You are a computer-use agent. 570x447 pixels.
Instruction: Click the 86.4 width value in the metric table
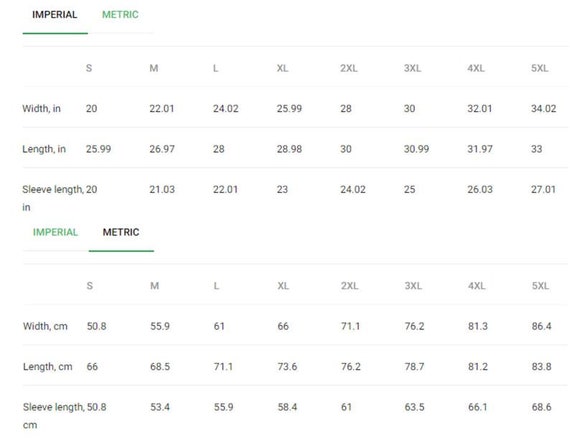pyautogui.click(x=542, y=326)
